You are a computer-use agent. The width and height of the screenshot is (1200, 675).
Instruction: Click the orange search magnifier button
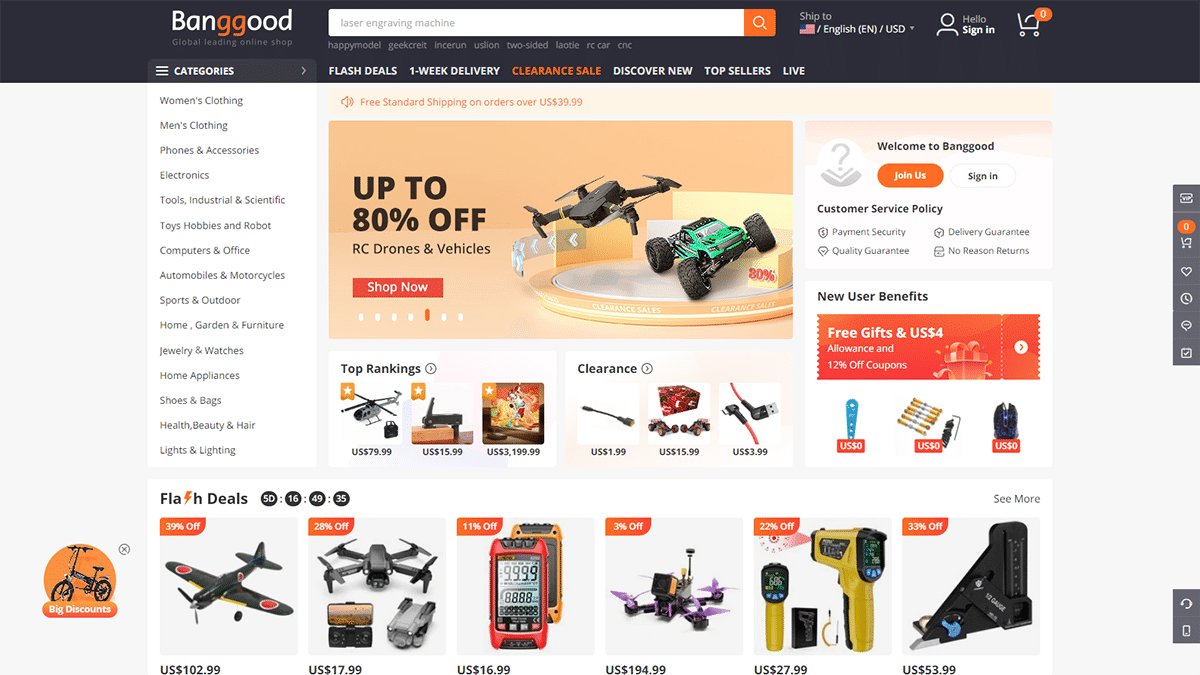pyautogui.click(x=760, y=23)
